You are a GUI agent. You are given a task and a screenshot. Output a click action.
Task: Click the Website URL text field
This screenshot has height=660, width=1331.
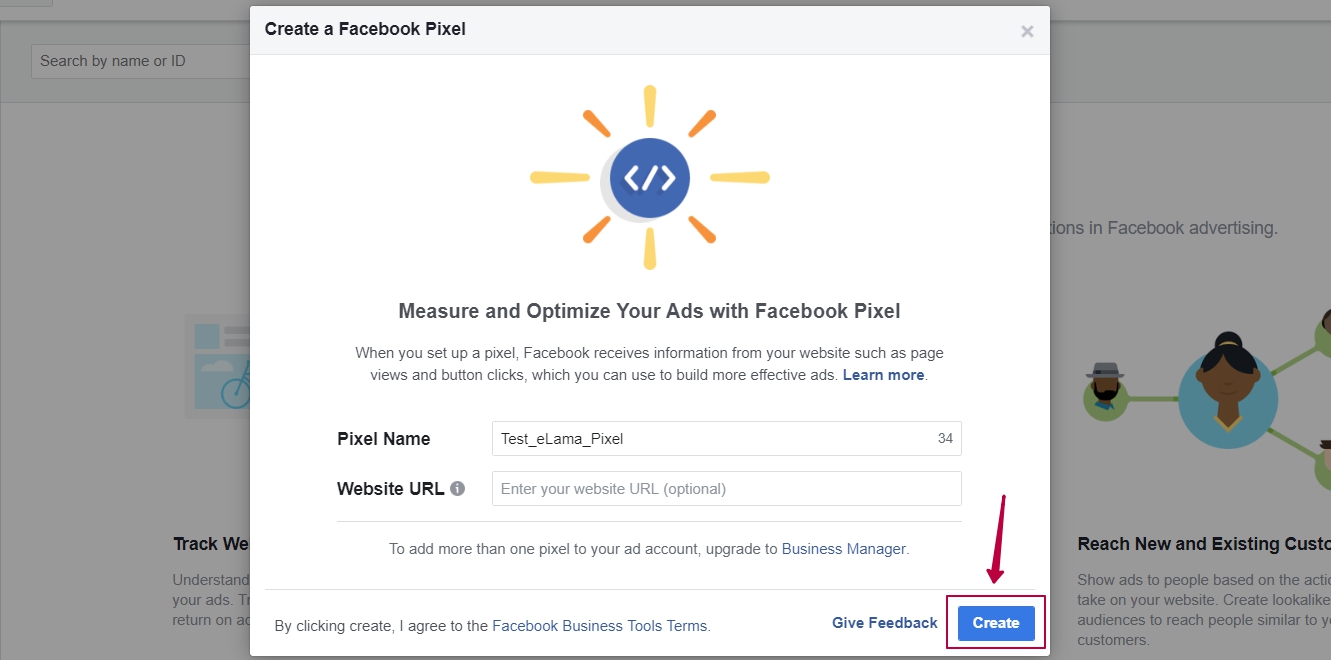[727, 488]
